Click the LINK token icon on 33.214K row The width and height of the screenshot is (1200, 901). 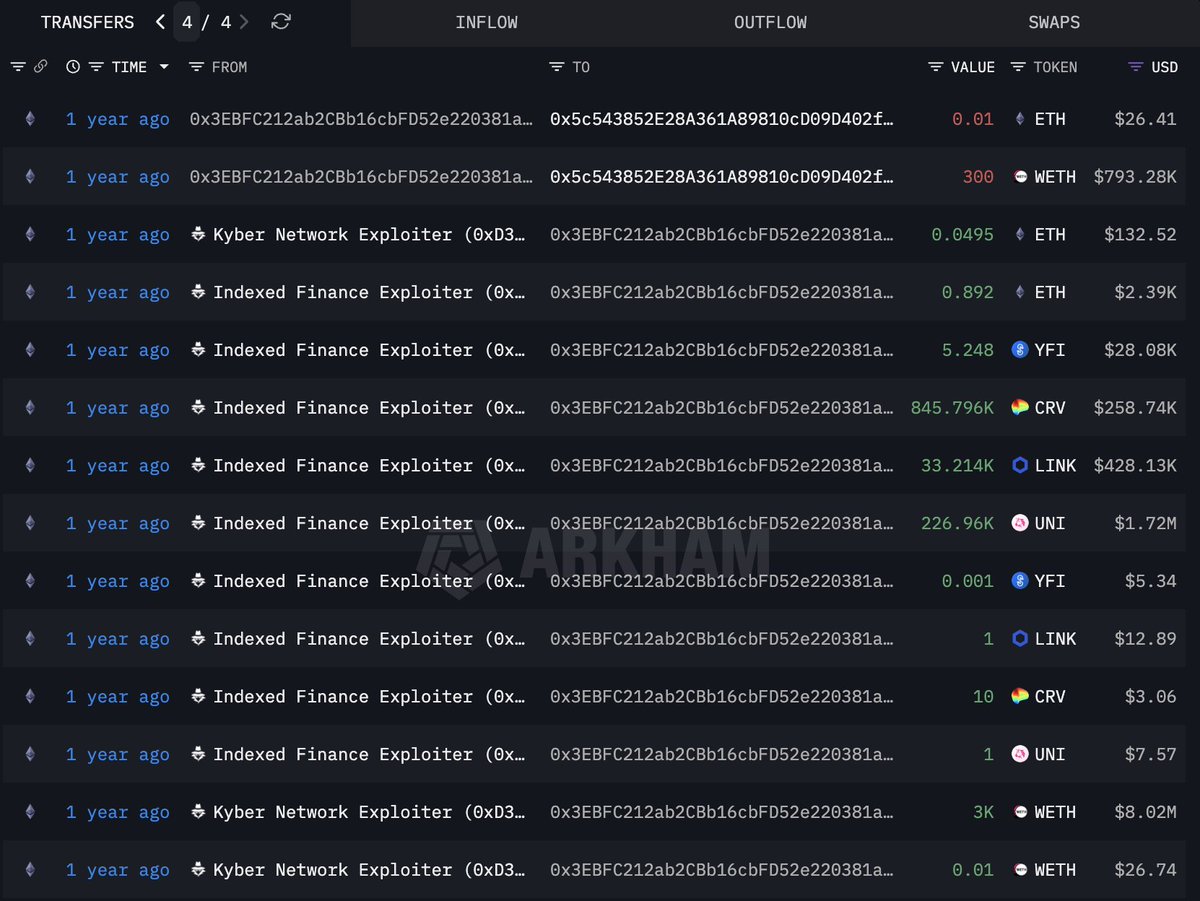point(1020,466)
